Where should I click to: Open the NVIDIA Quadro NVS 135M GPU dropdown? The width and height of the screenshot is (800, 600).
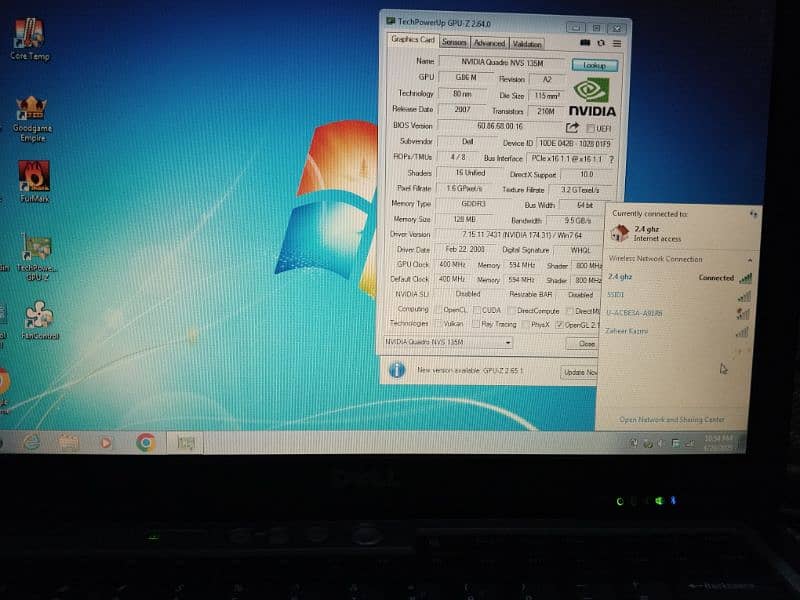coord(448,342)
